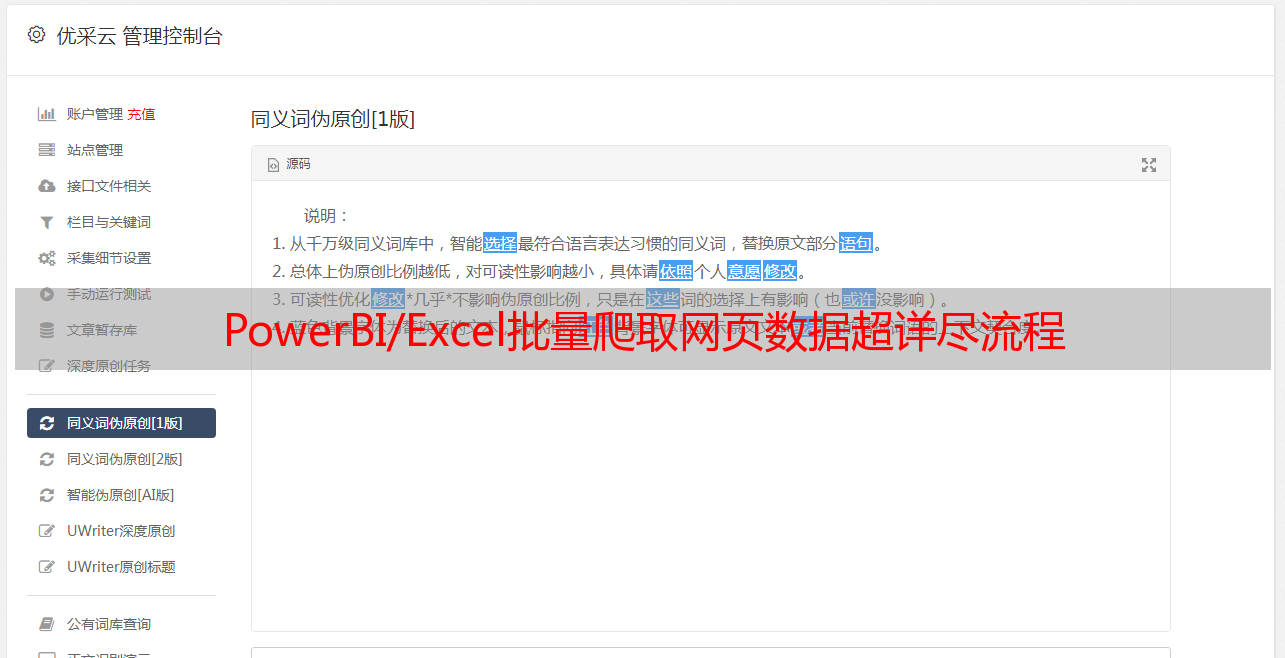The image size is (1285, 658).
Task: Expand the editor with the fullscreen icon
Action: tap(1149, 165)
